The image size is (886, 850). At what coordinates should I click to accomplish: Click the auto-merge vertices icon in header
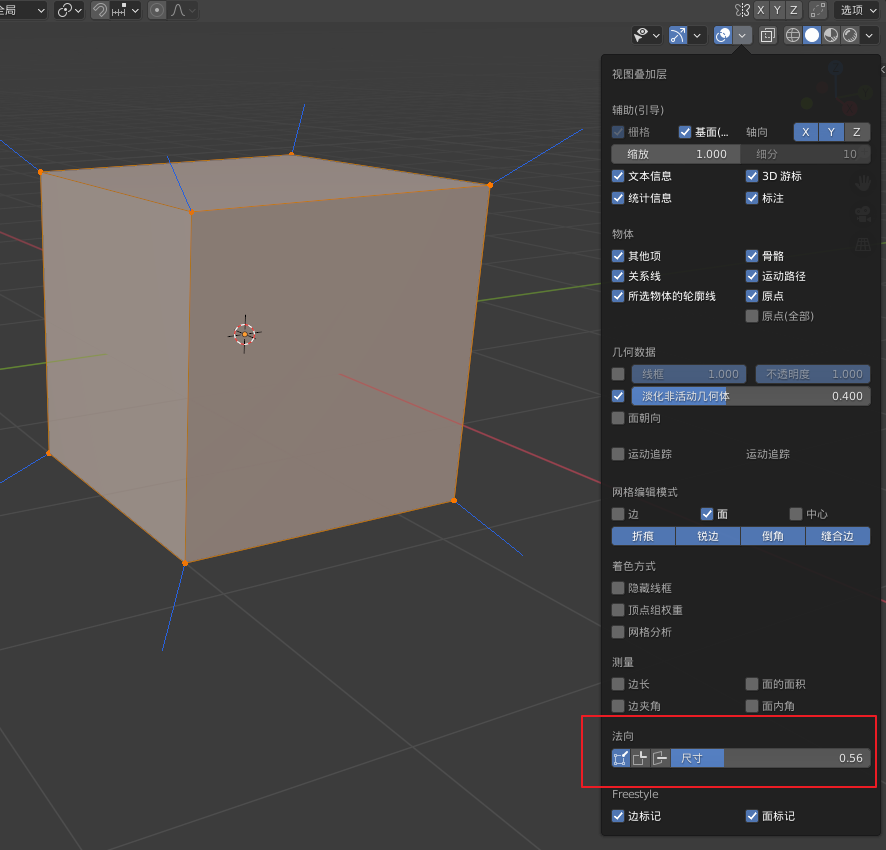click(818, 10)
